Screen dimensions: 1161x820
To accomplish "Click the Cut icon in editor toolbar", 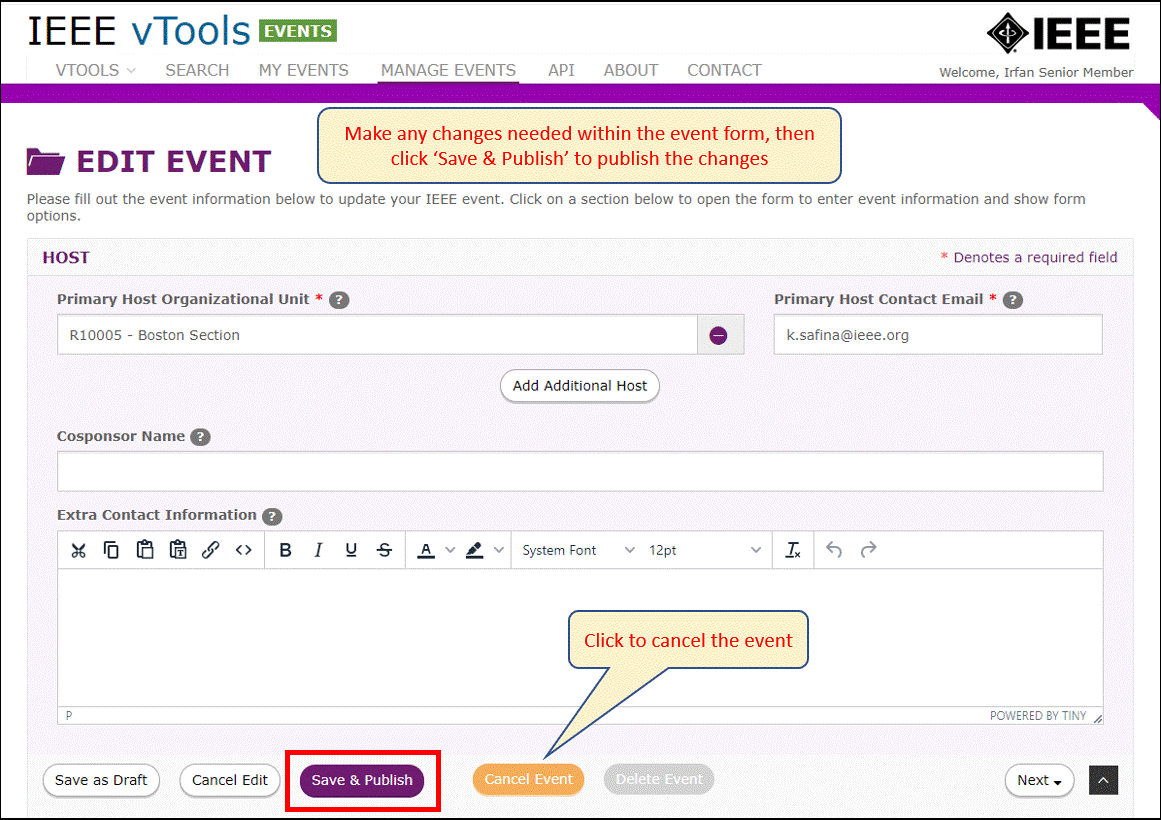I will click(78, 550).
